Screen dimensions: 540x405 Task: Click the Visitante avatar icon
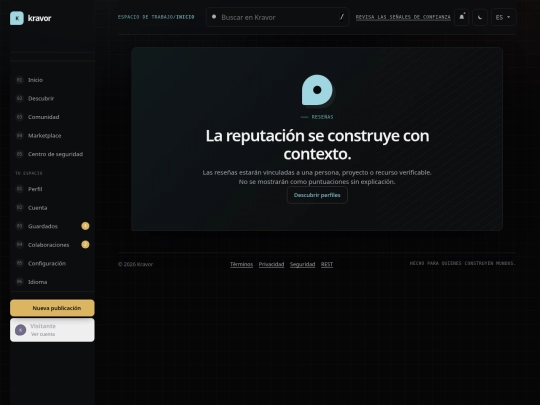(x=20, y=330)
